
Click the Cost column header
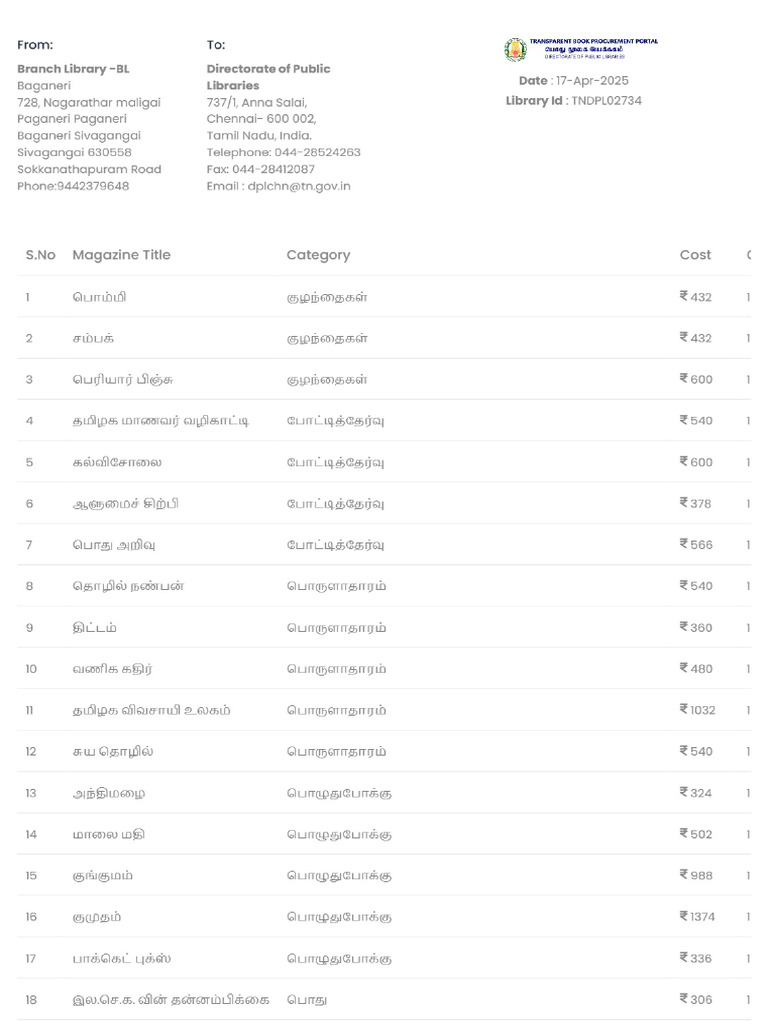pos(695,255)
